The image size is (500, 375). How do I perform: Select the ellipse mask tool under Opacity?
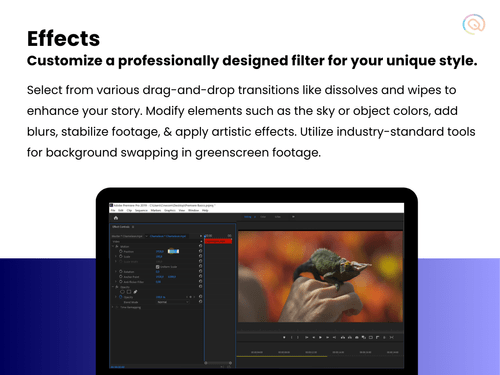click(122, 292)
